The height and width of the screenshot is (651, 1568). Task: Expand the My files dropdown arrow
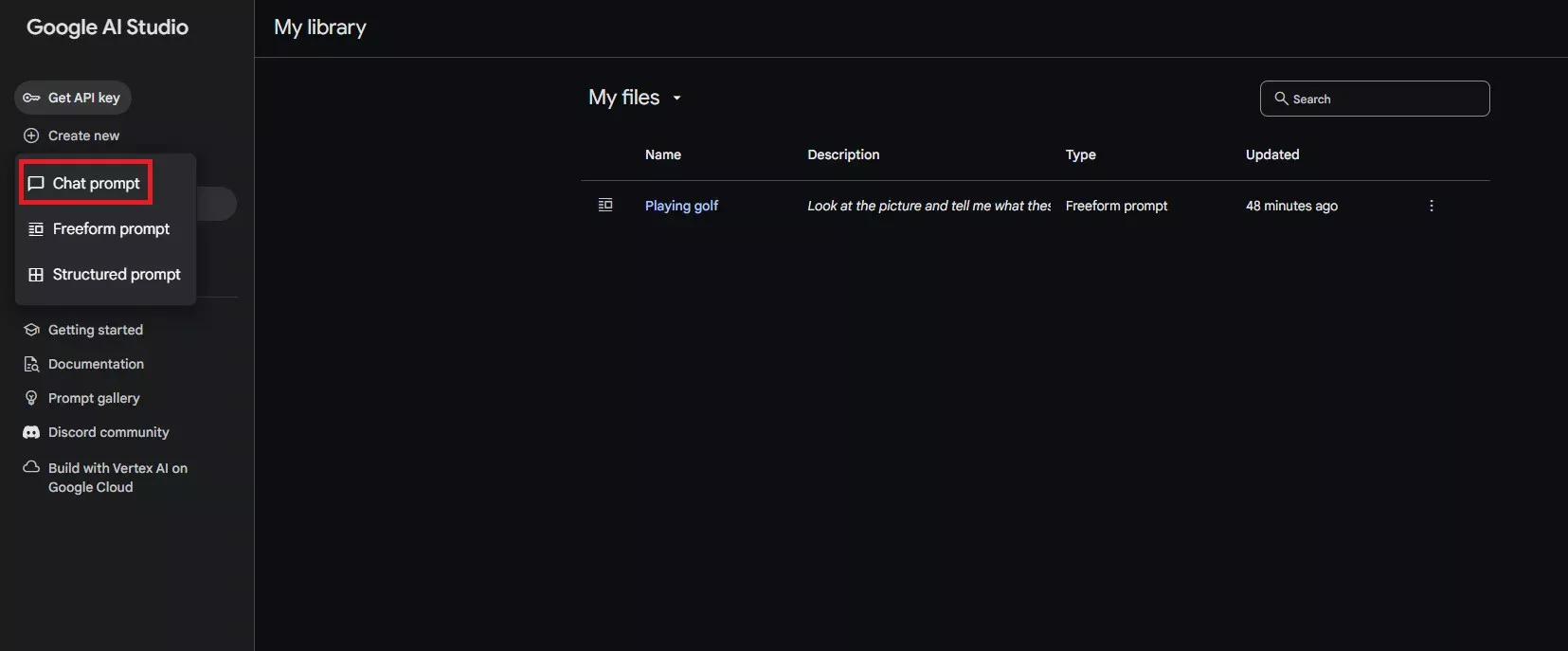tap(676, 99)
